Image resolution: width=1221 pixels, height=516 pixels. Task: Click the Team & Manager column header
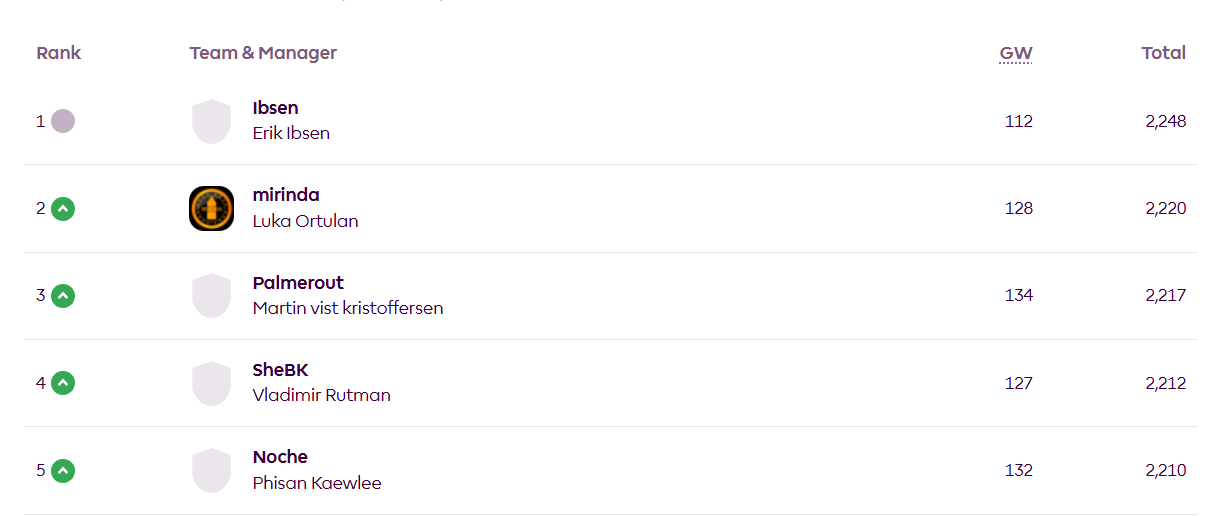pyautogui.click(x=263, y=53)
